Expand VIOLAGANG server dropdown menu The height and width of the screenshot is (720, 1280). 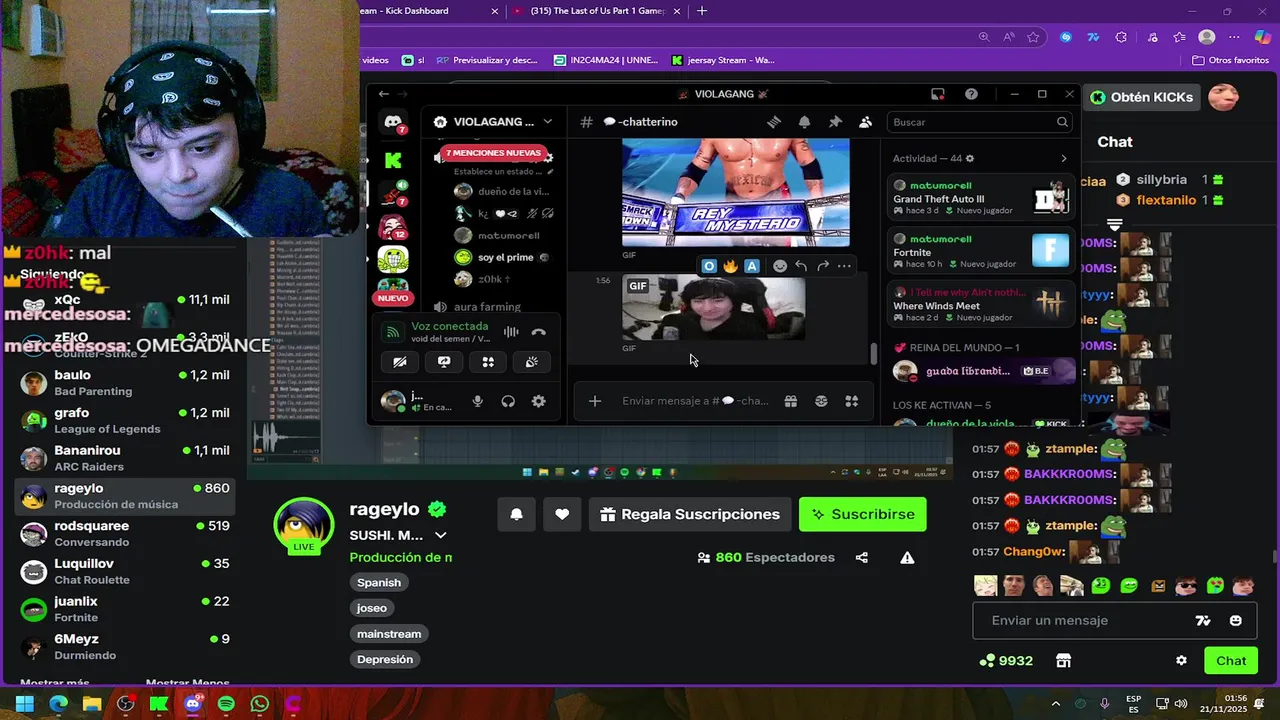[547, 122]
